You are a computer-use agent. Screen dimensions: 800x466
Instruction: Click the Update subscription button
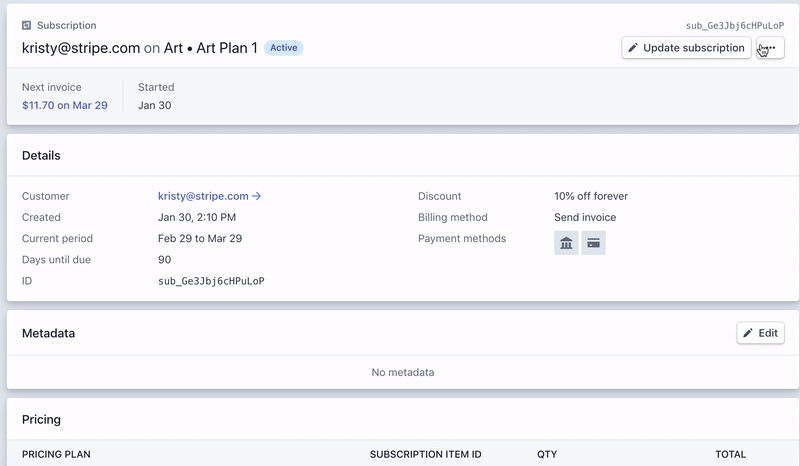click(686, 47)
